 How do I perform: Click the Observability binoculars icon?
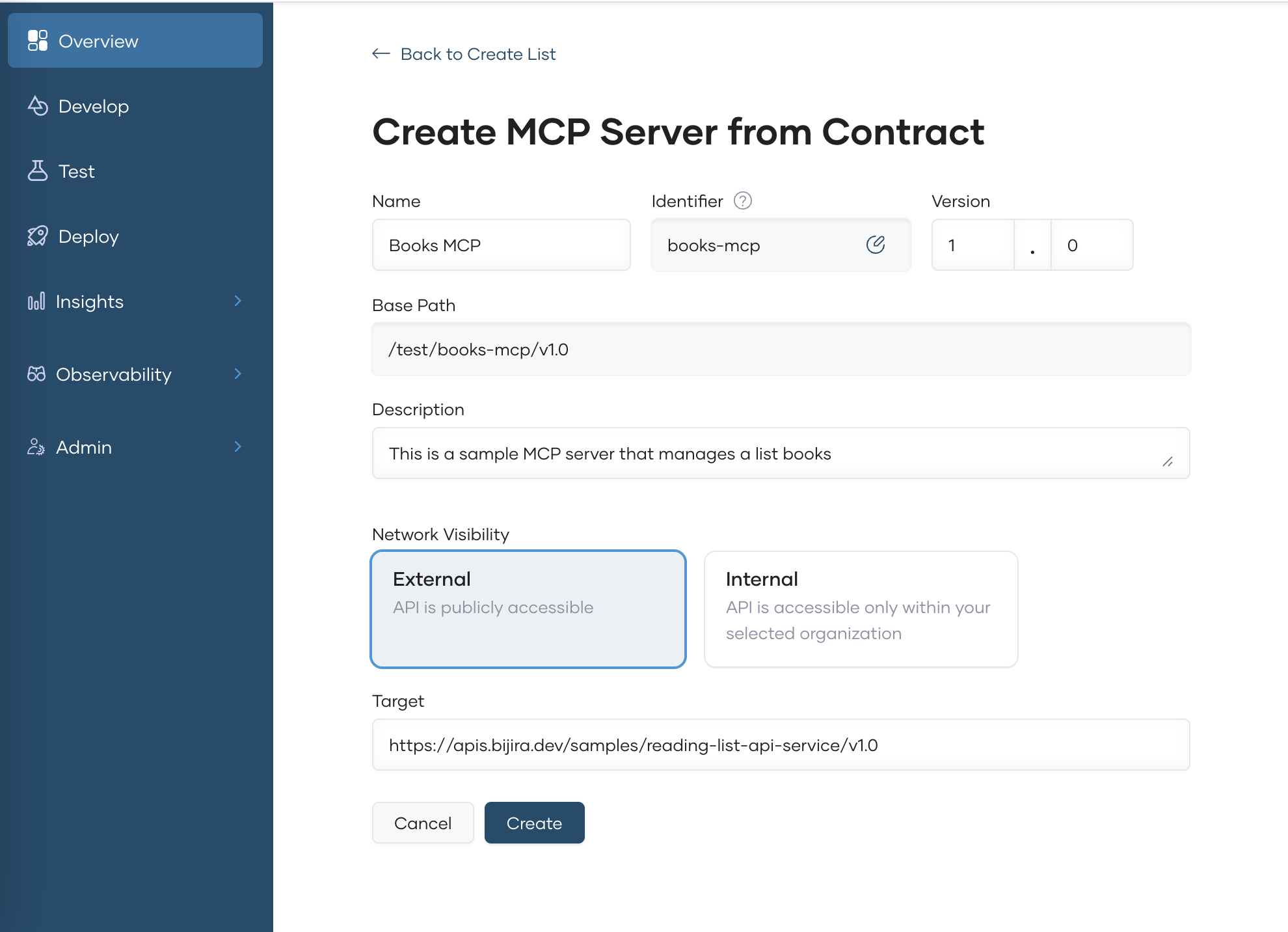click(x=36, y=374)
